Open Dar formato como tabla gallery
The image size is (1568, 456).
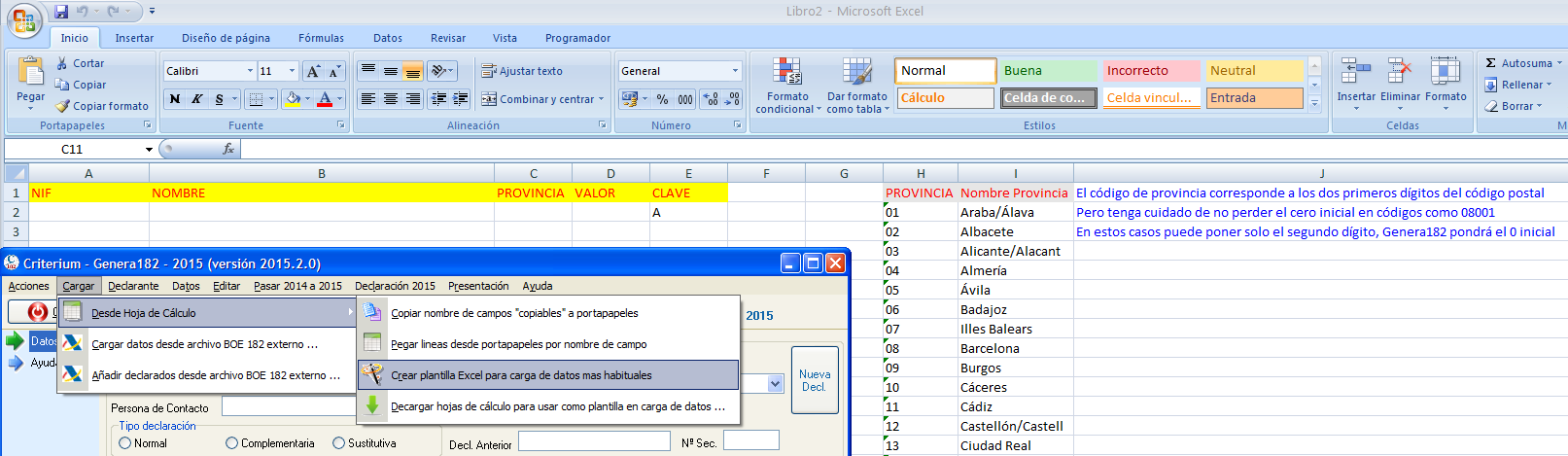coord(856,86)
